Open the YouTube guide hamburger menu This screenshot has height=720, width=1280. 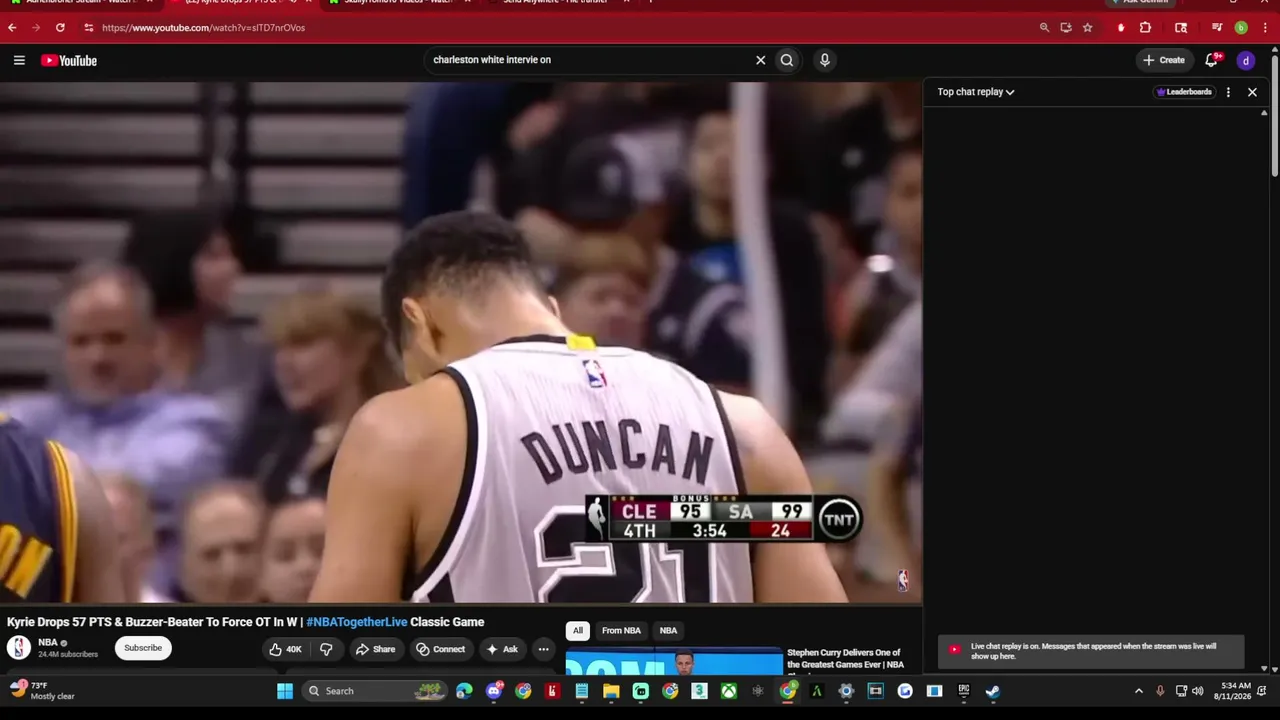[19, 60]
